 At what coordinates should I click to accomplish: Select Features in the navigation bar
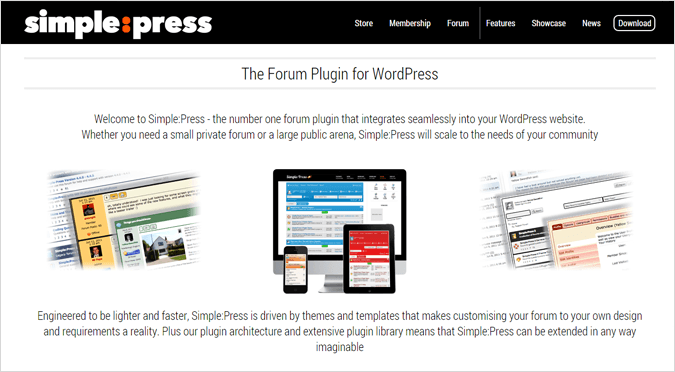click(x=500, y=23)
